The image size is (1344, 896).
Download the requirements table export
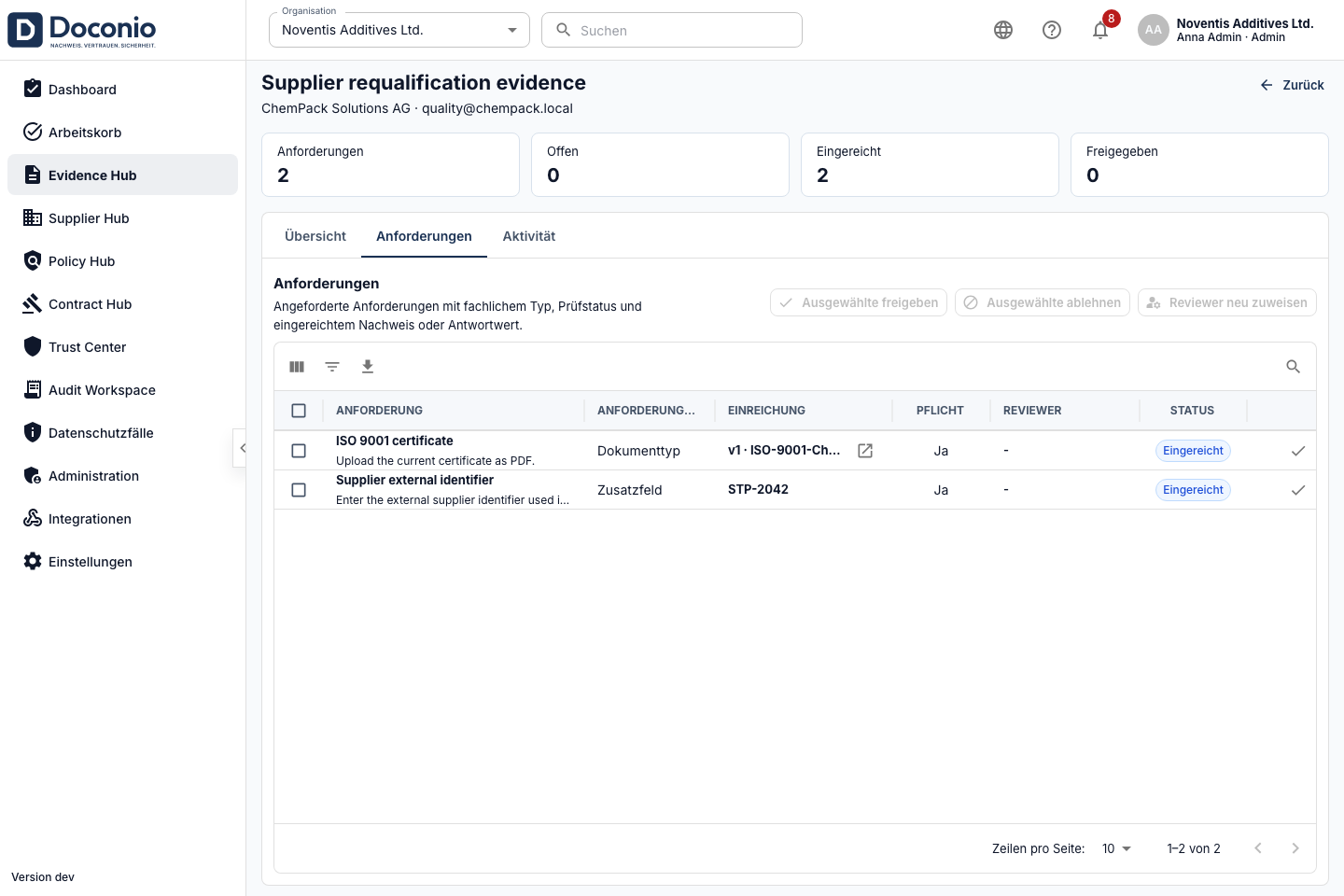tap(368, 367)
